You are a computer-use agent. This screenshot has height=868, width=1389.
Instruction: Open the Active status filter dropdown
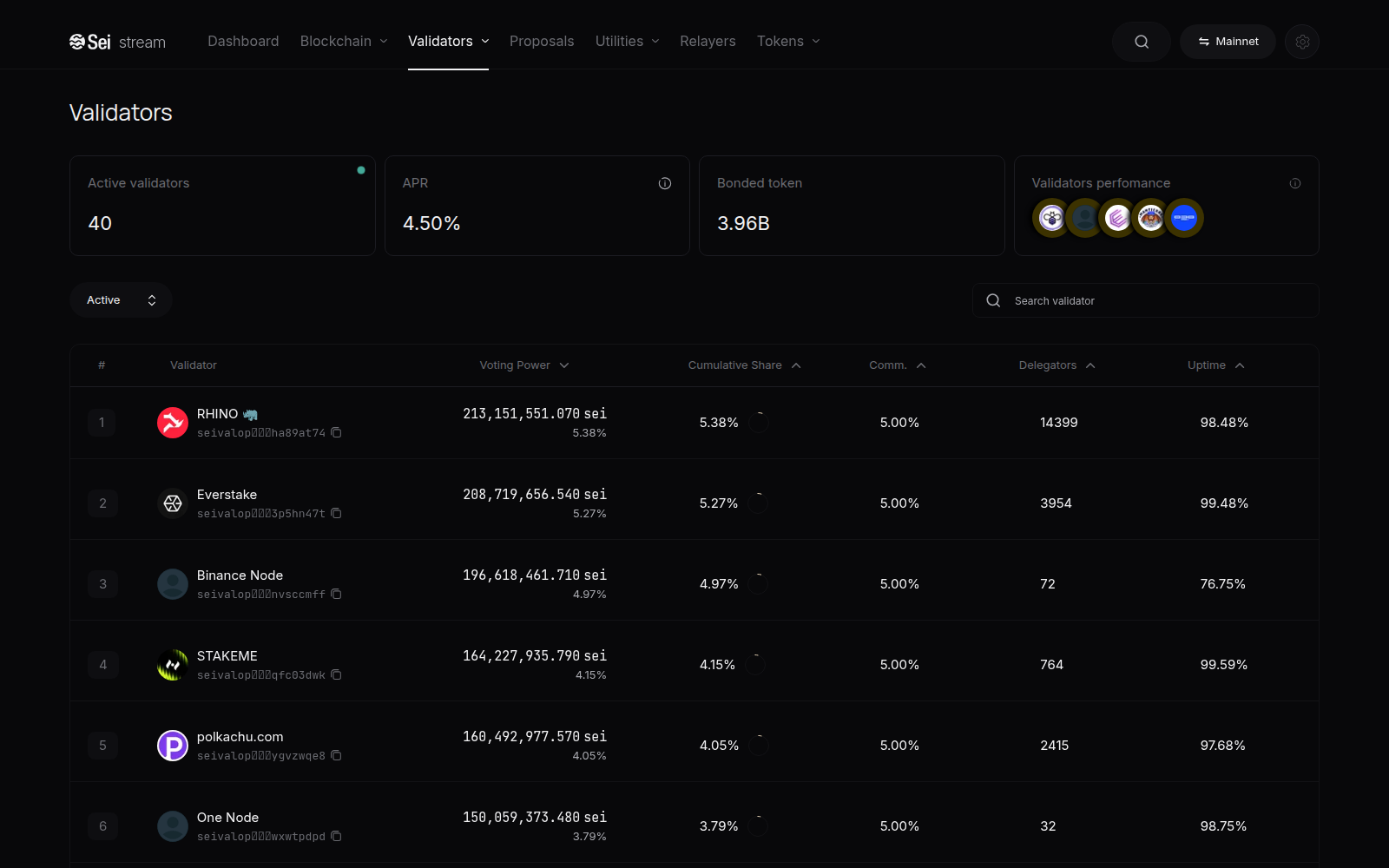pos(121,300)
